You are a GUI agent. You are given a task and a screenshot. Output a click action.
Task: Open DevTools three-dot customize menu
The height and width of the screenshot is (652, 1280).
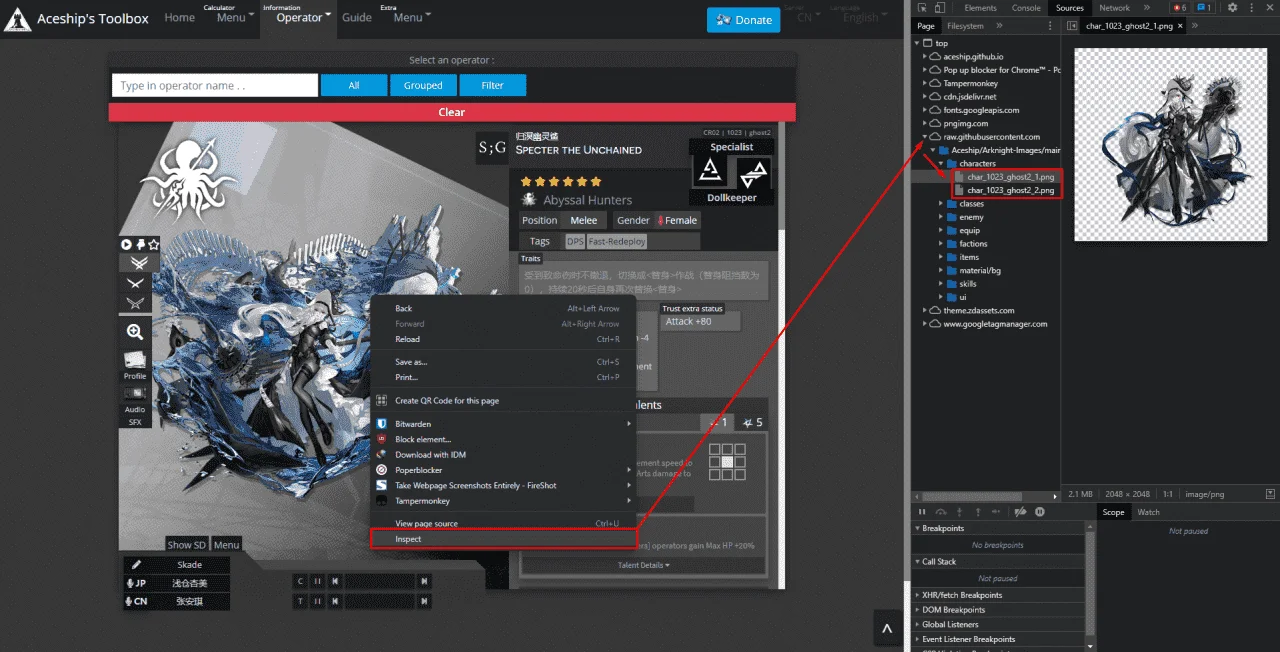(1250, 8)
